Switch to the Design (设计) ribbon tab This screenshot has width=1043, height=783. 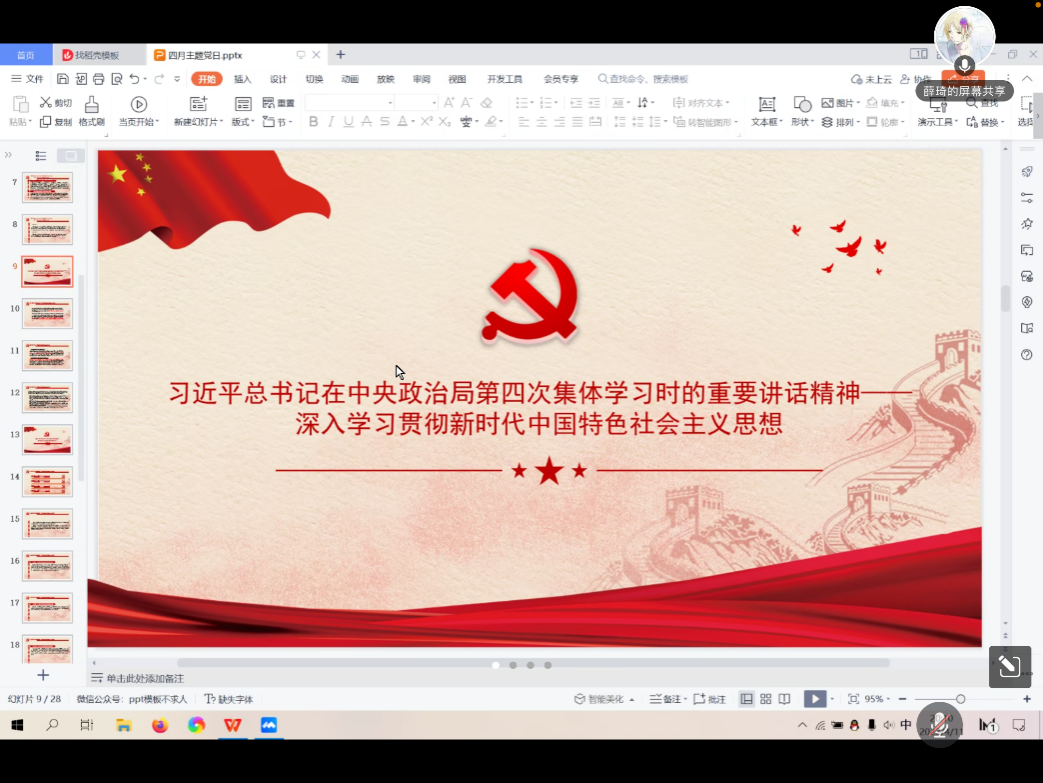[x=278, y=79]
